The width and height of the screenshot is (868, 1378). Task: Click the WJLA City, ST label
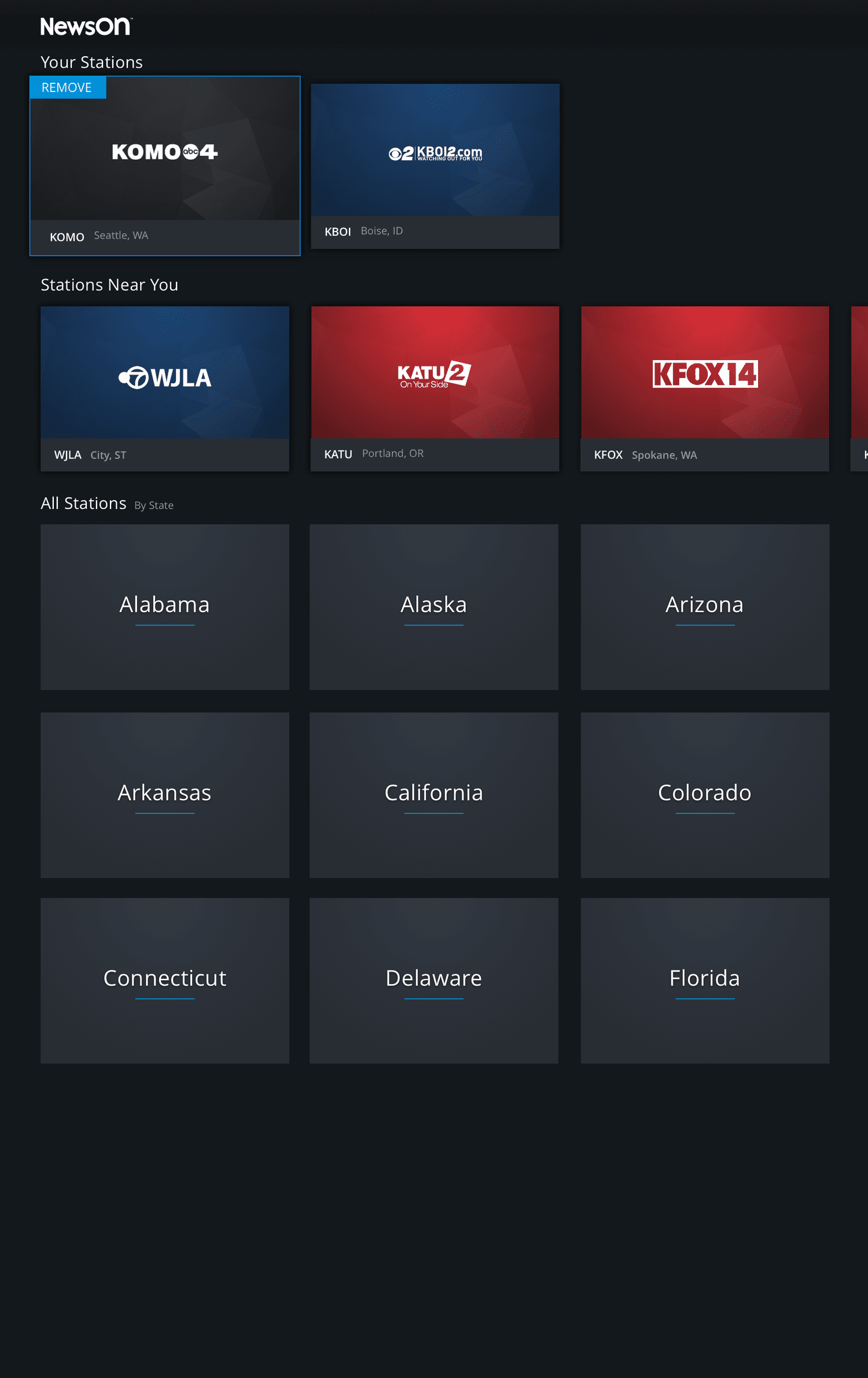(90, 455)
